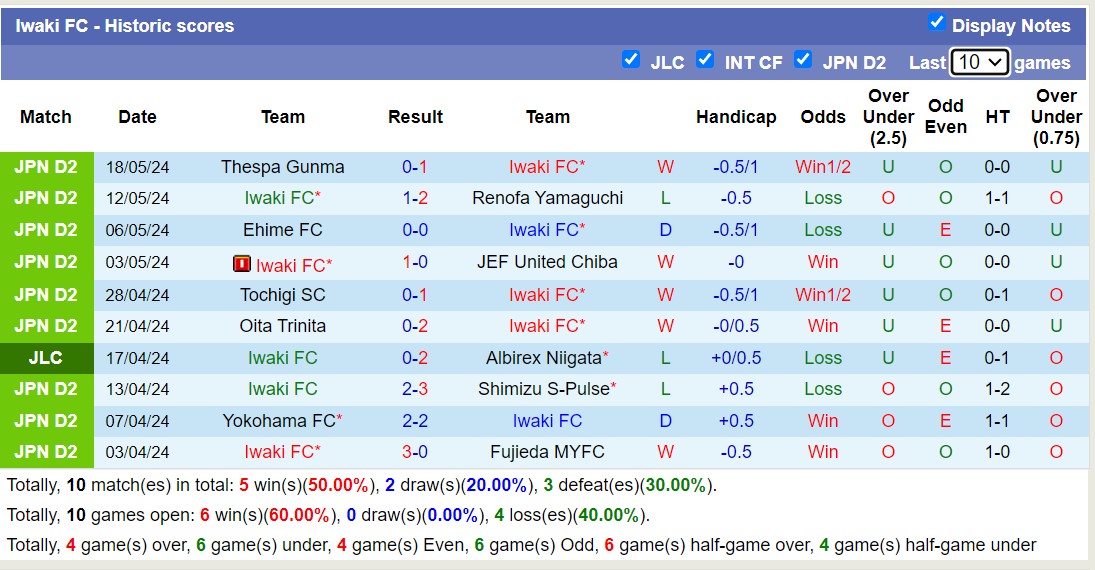Select the Handicap column header
The width and height of the screenshot is (1095, 570).
click(736, 117)
